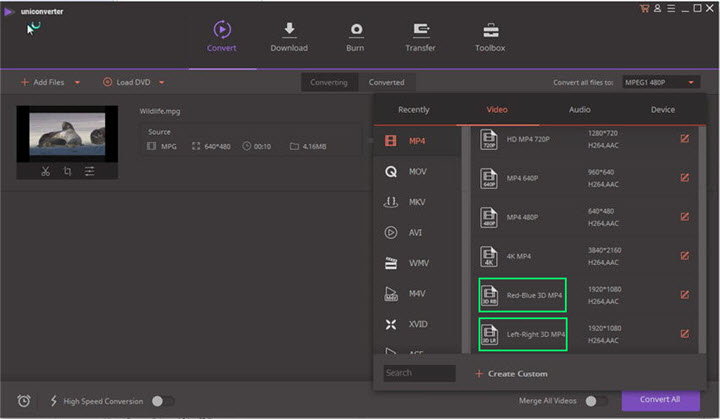Click the scissors trim icon under thumbnail
Viewport: 720px width, 419px height.
(x=45, y=171)
